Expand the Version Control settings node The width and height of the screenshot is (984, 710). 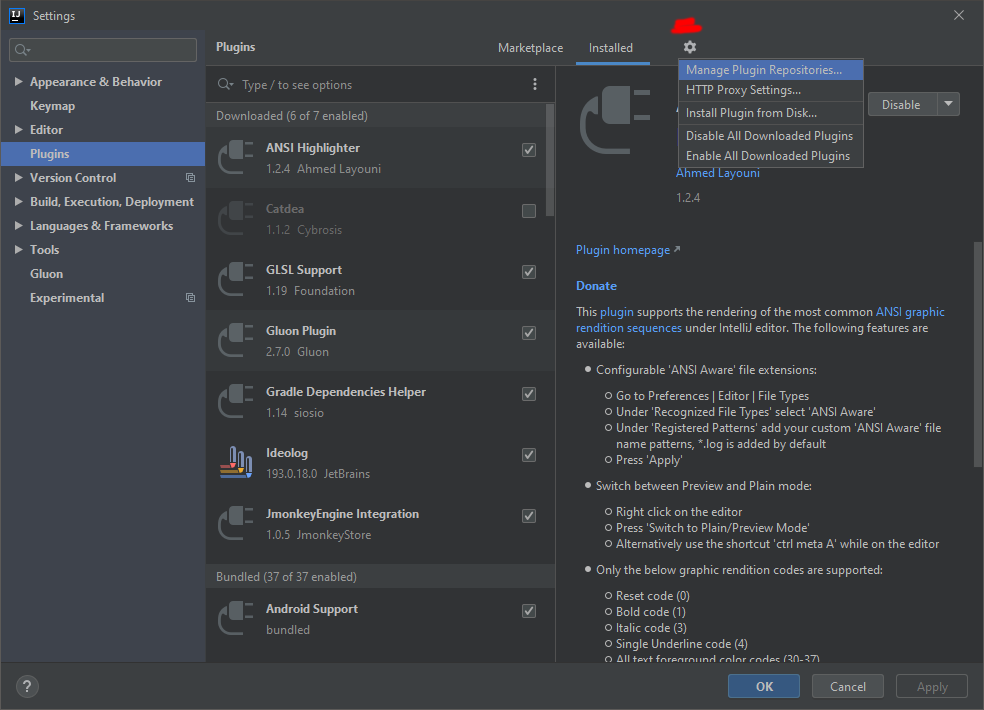19,178
